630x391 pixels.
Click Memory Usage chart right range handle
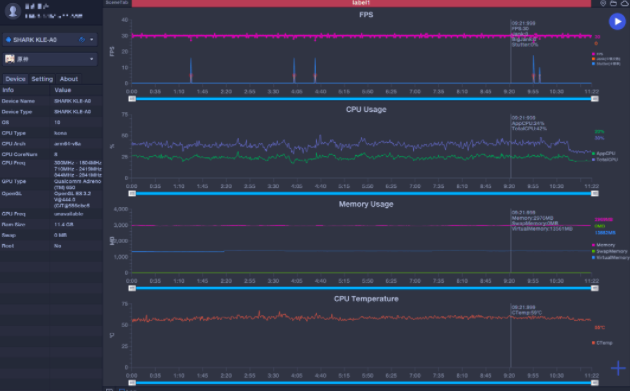595,288
